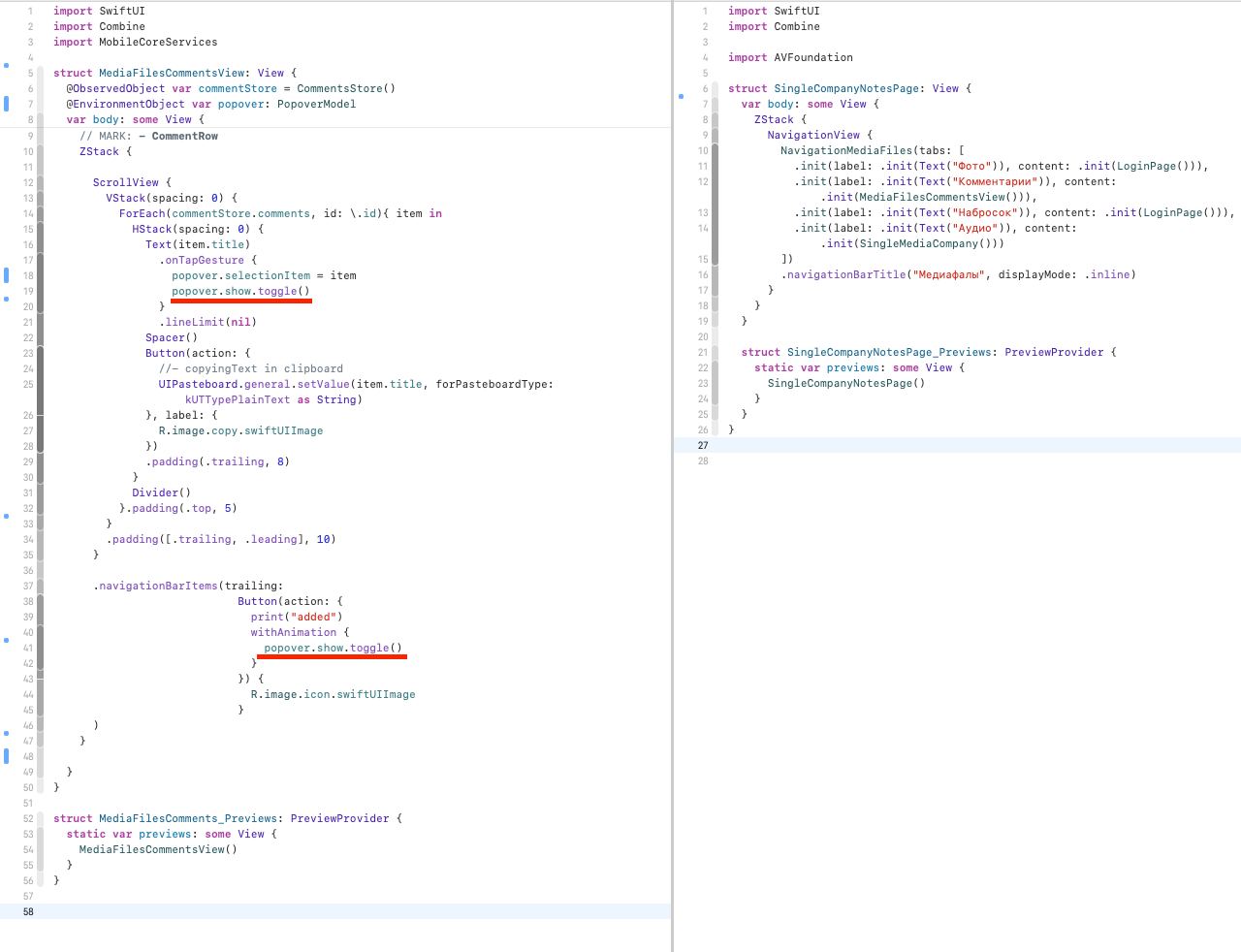Click "import Combine" in the right editor
1241x952 pixels.
tap(774, 26)
